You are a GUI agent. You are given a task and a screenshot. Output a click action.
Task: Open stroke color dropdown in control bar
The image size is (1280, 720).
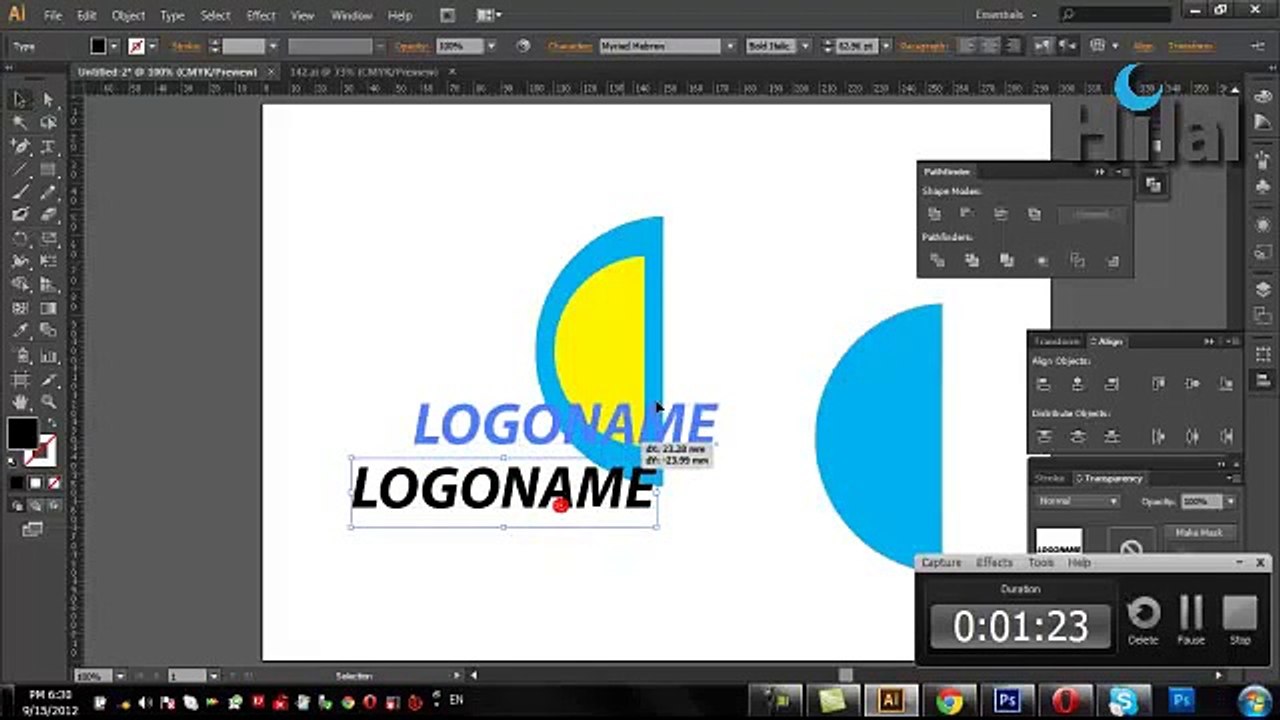click(x=152, y=46)
